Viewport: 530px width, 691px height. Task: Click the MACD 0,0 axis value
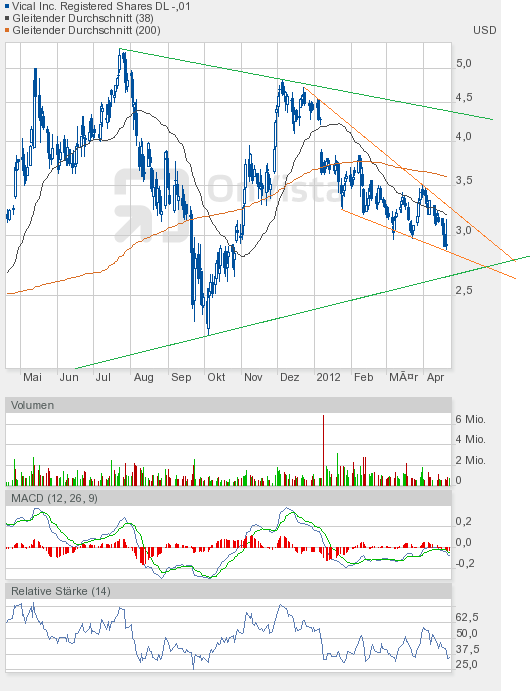point(463,542)
